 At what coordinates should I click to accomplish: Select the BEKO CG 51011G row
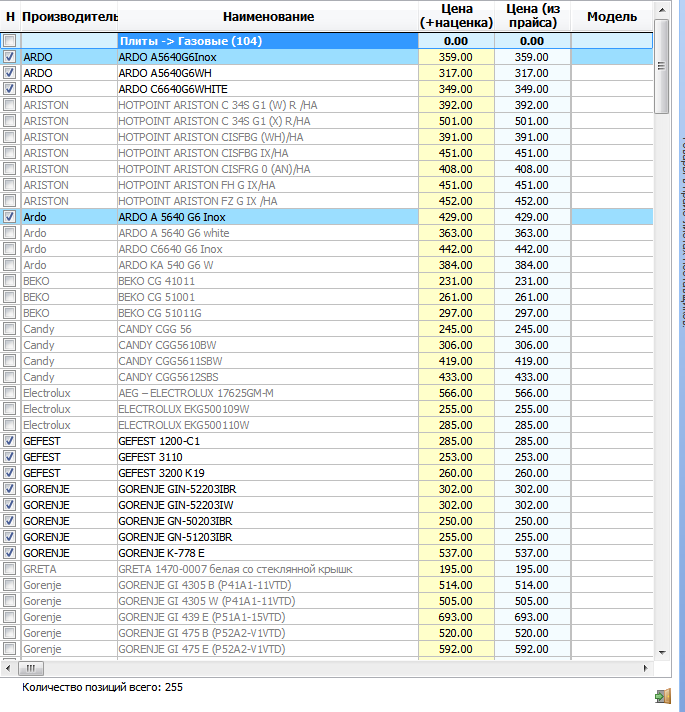[x=327, y=313]
